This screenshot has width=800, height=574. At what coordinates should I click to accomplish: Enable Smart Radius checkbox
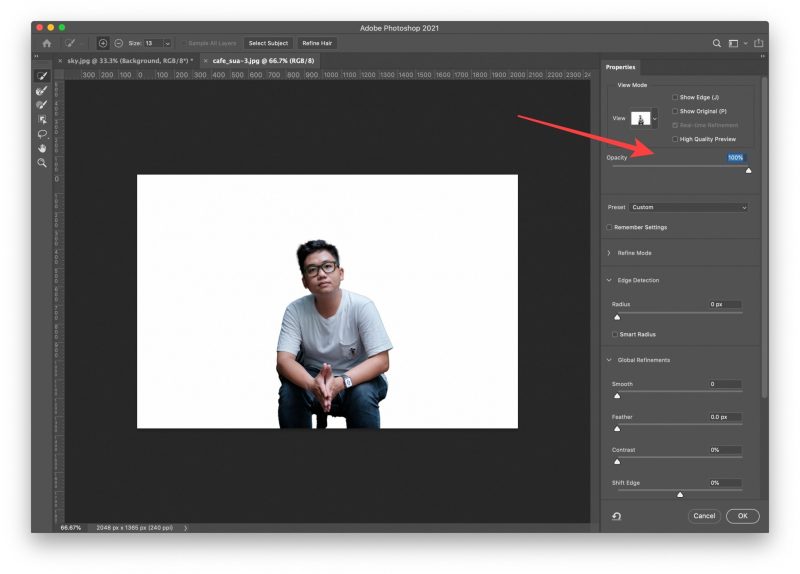point(615,335)
